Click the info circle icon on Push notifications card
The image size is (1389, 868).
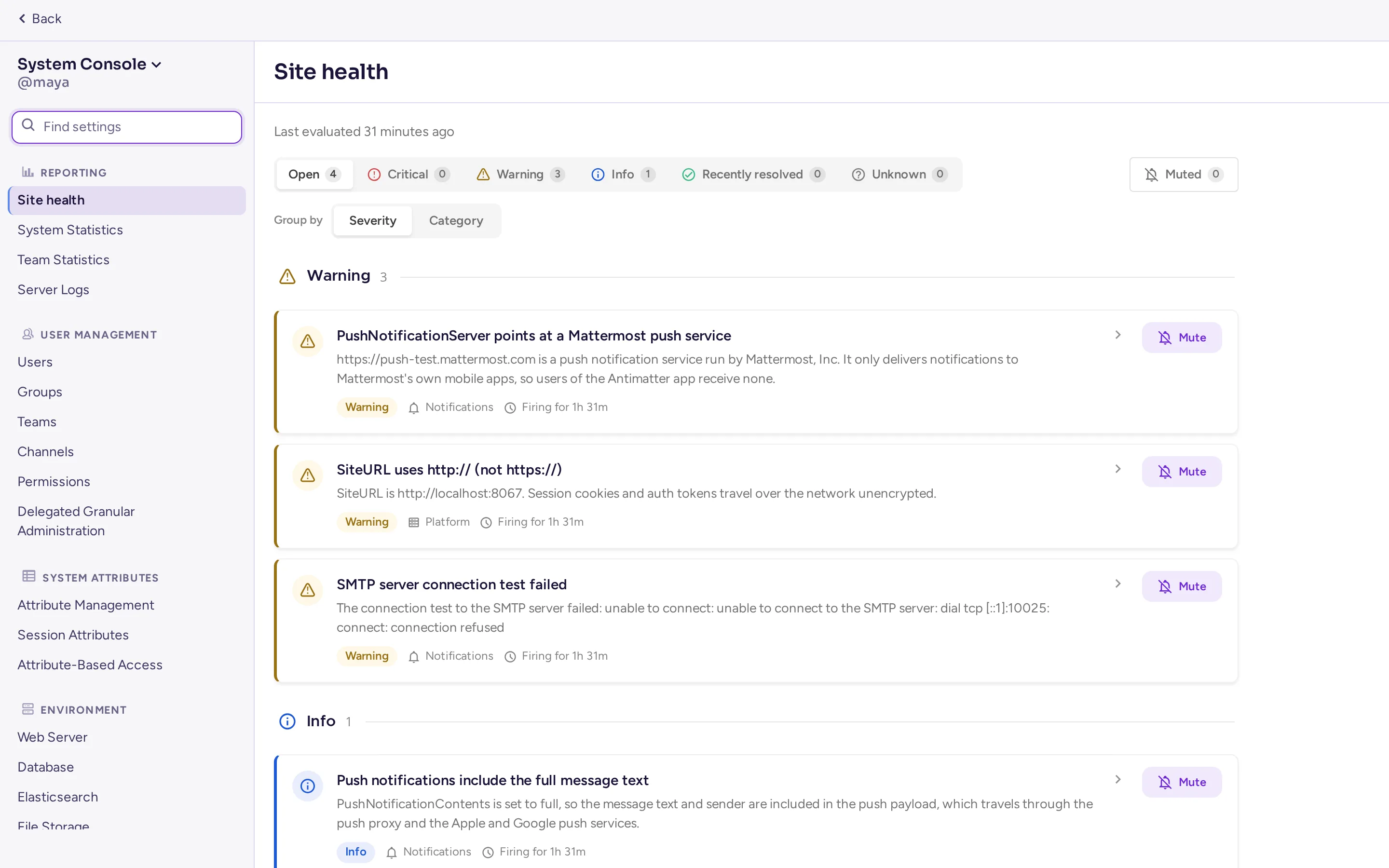coord(308,786)
